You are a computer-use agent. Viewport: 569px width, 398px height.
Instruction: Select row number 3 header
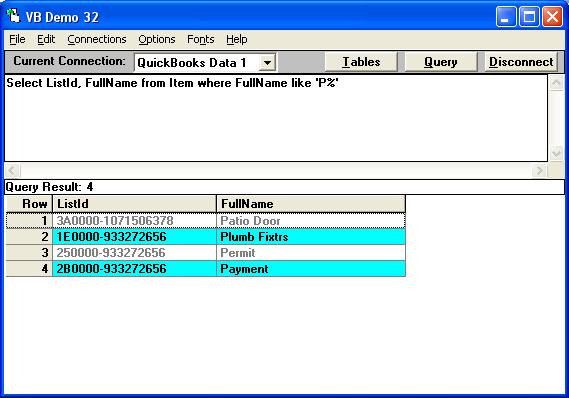29,253
